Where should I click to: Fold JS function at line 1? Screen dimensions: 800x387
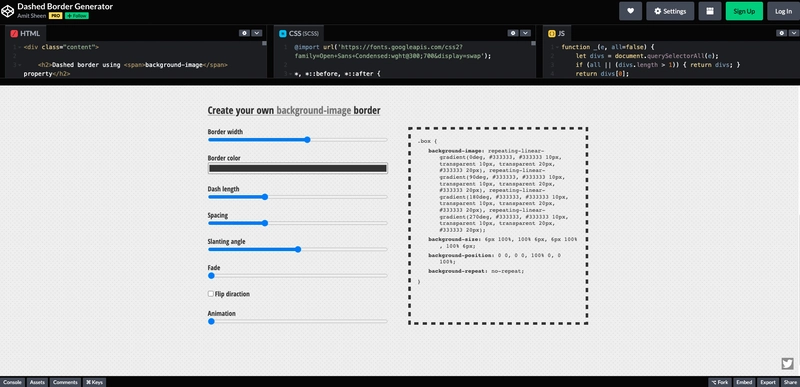click(558, 47)
